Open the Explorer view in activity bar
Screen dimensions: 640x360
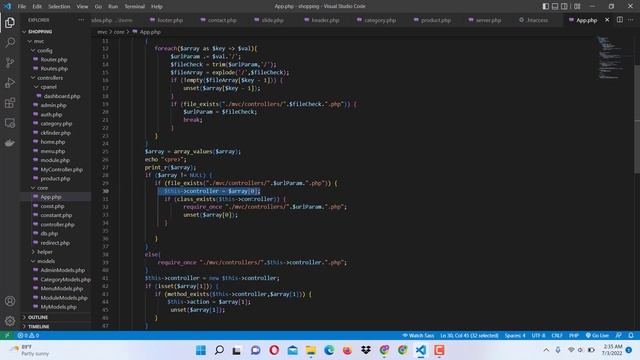pos(10,22)
